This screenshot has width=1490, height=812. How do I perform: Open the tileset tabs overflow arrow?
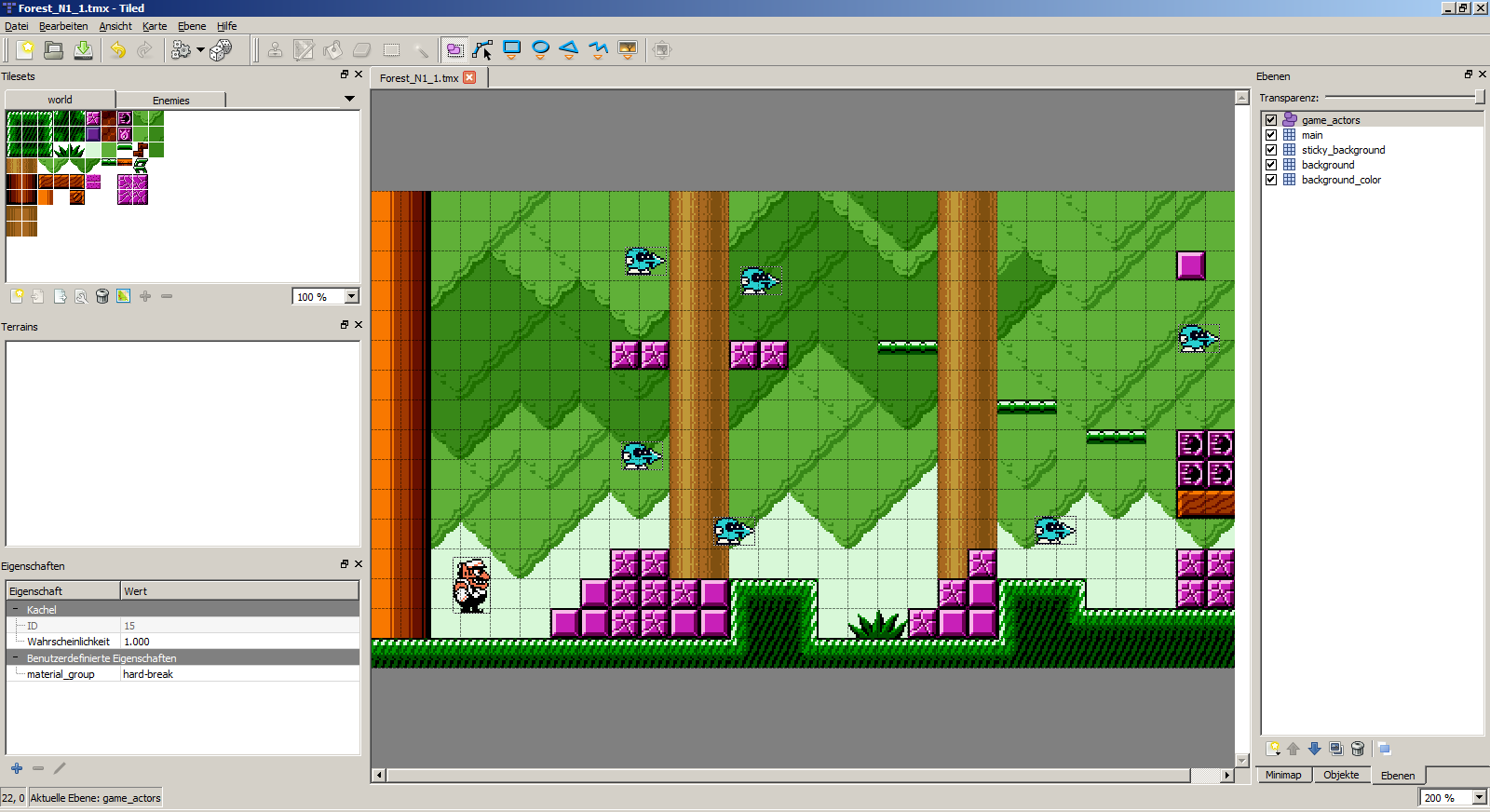349,99
